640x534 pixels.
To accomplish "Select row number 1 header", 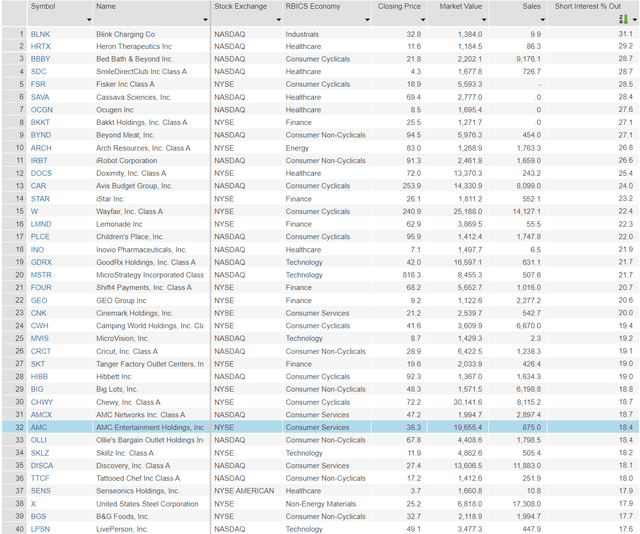I will click(x=15, y=34).
